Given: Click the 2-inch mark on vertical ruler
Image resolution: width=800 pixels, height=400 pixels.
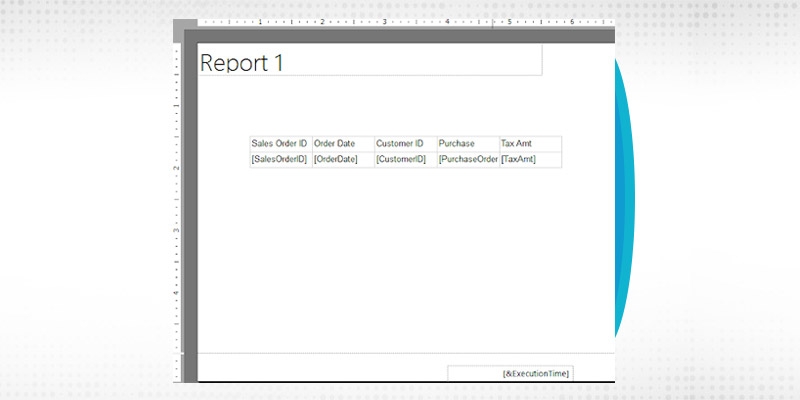Looking at the screenshot, I should click(x=177, y=168).
